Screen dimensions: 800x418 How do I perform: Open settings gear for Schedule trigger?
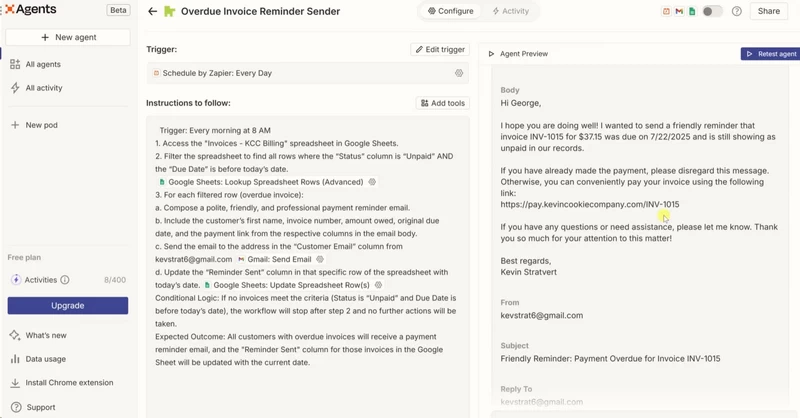pos(459,73)
